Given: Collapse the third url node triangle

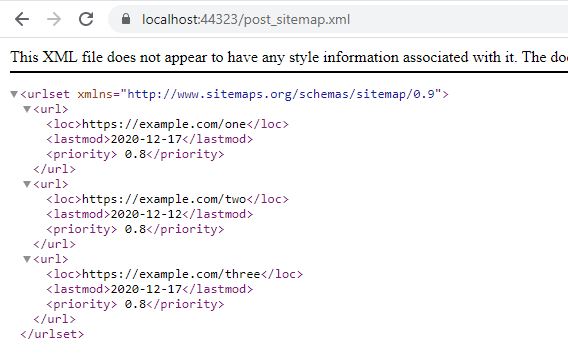Looking at the screenshot, I should click(x=27, y=259).
